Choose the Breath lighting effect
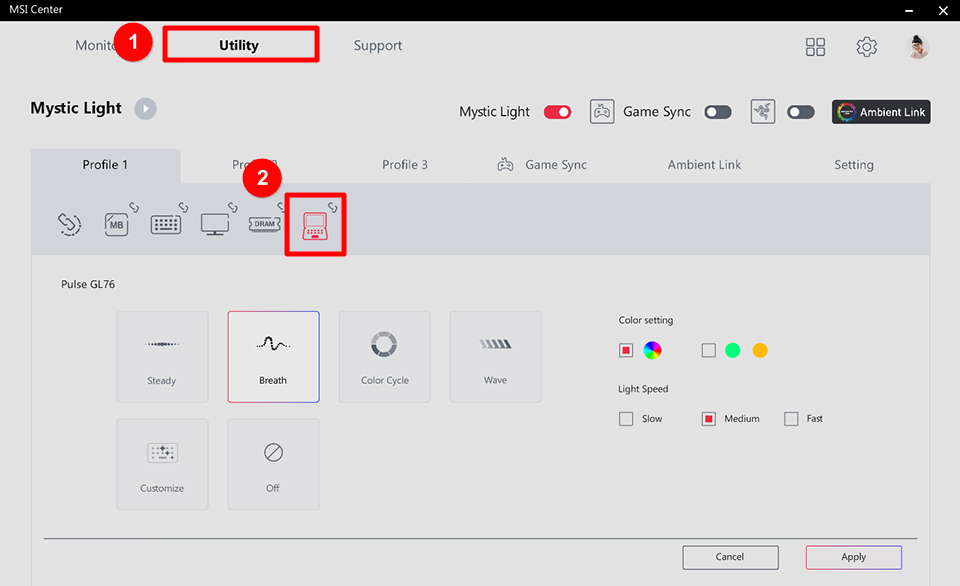 coord(274,357)
